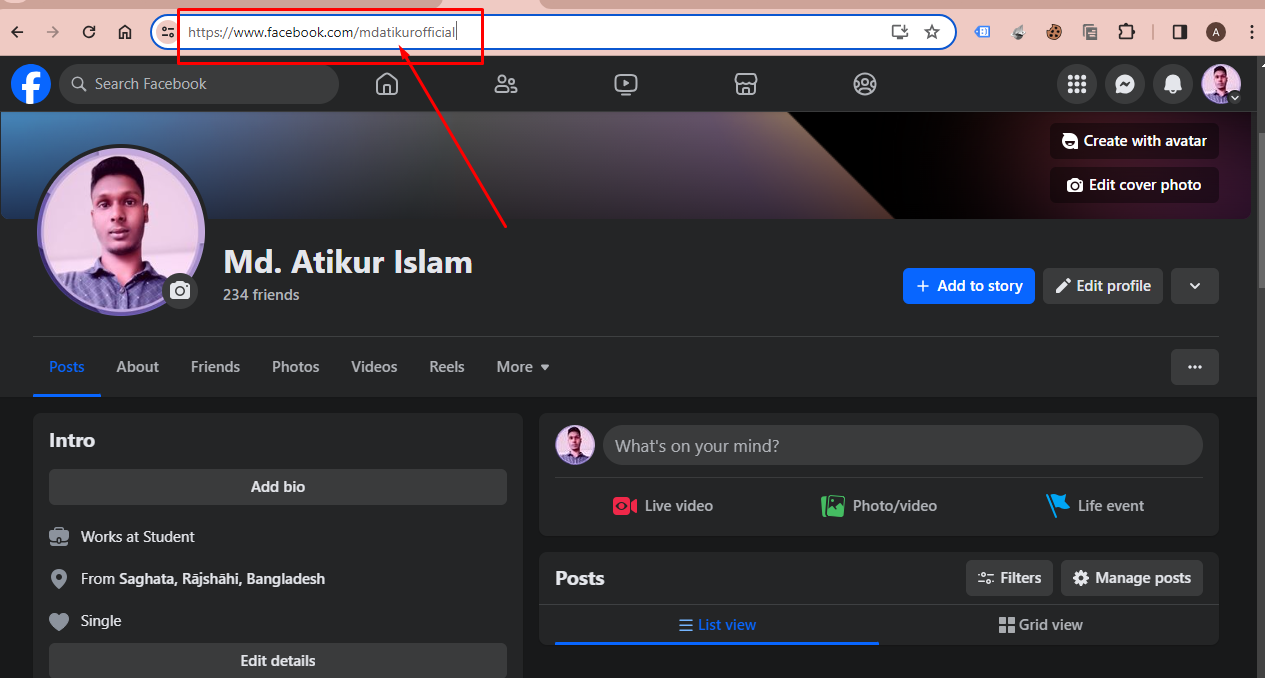Open the cookie extension icon

pos(1054,32)
